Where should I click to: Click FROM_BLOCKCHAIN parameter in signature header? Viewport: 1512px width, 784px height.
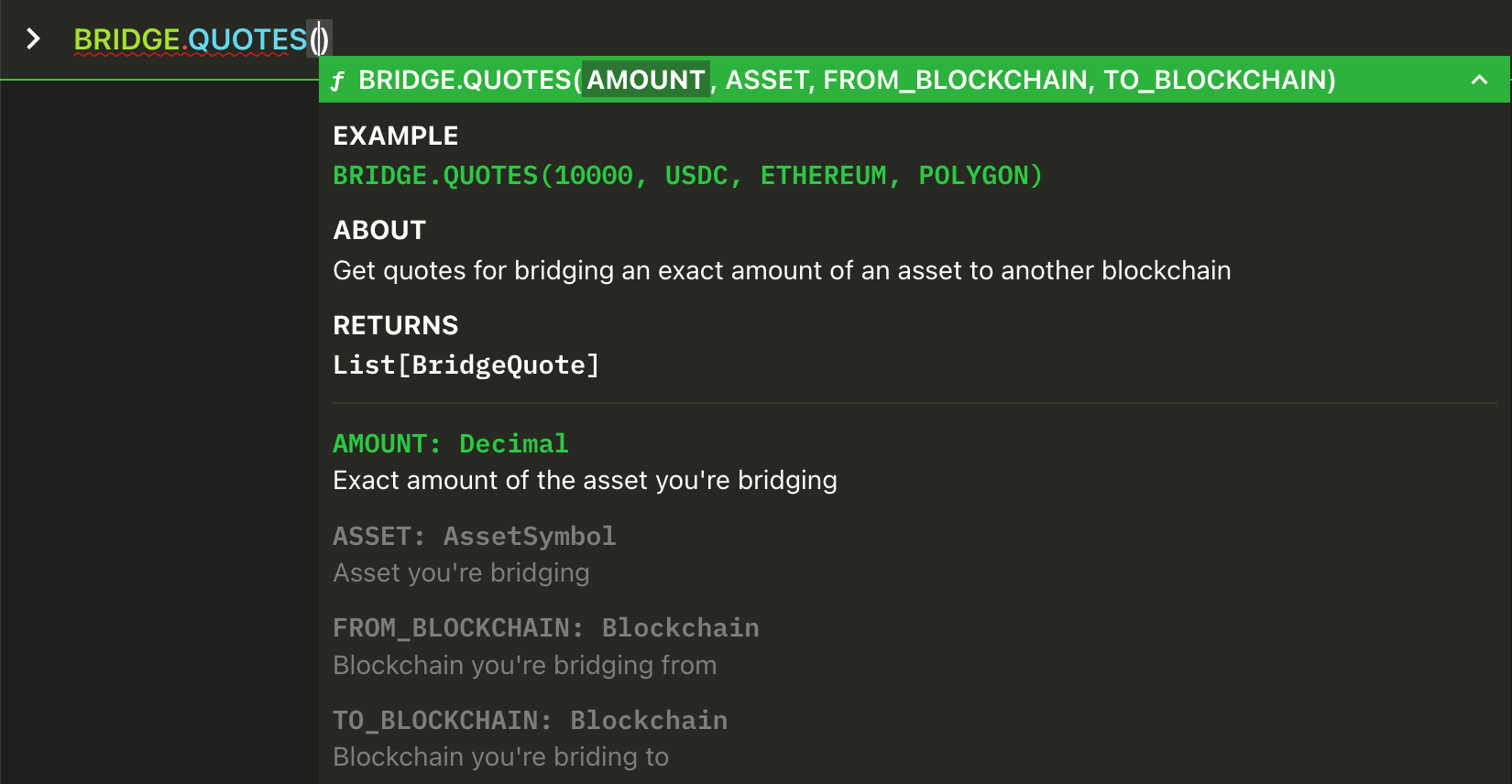tap(954, 80)
